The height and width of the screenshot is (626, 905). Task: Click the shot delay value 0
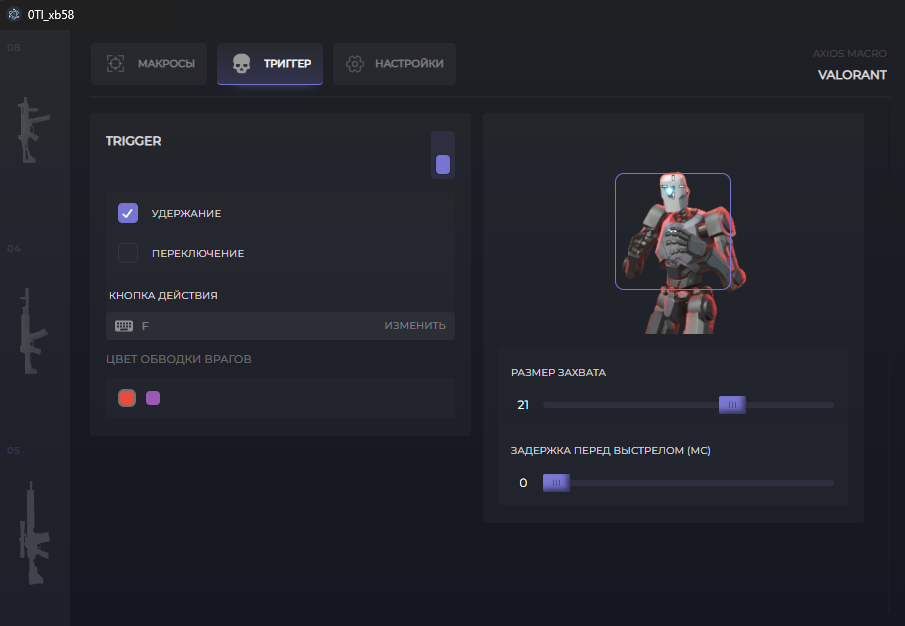tap(523, 483)
